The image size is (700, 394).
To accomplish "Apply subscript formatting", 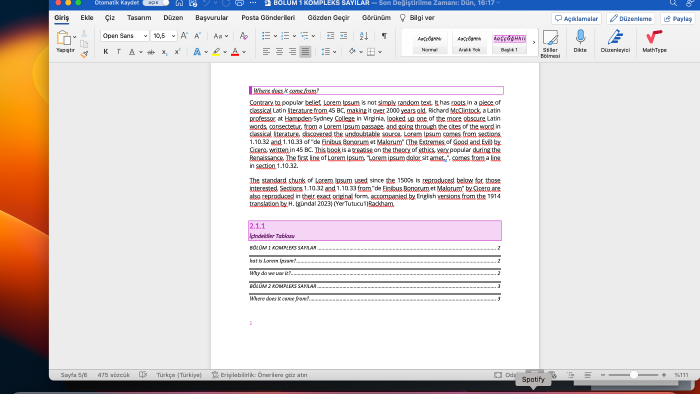I will coord(164,52).
